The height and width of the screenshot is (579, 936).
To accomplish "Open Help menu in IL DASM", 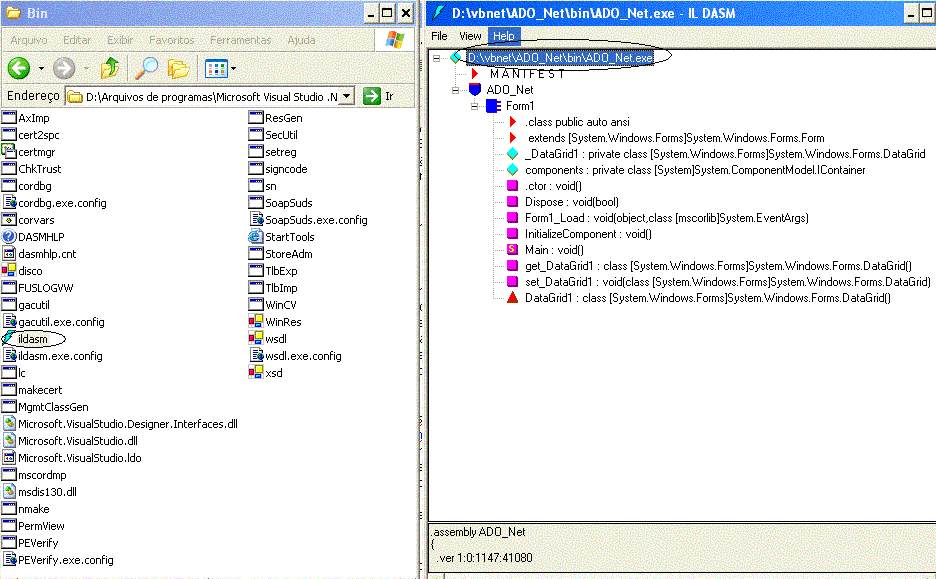I will (x=504, y=36).
